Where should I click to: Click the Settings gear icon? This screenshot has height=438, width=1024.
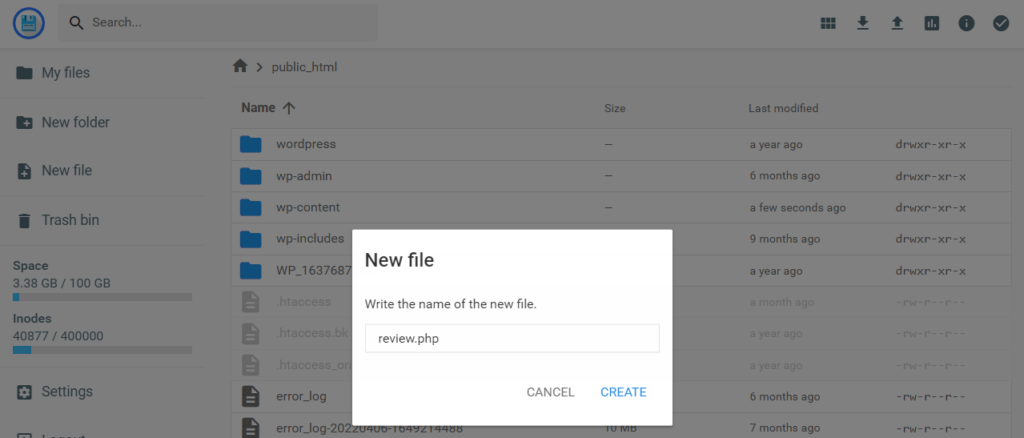(24, 392)
